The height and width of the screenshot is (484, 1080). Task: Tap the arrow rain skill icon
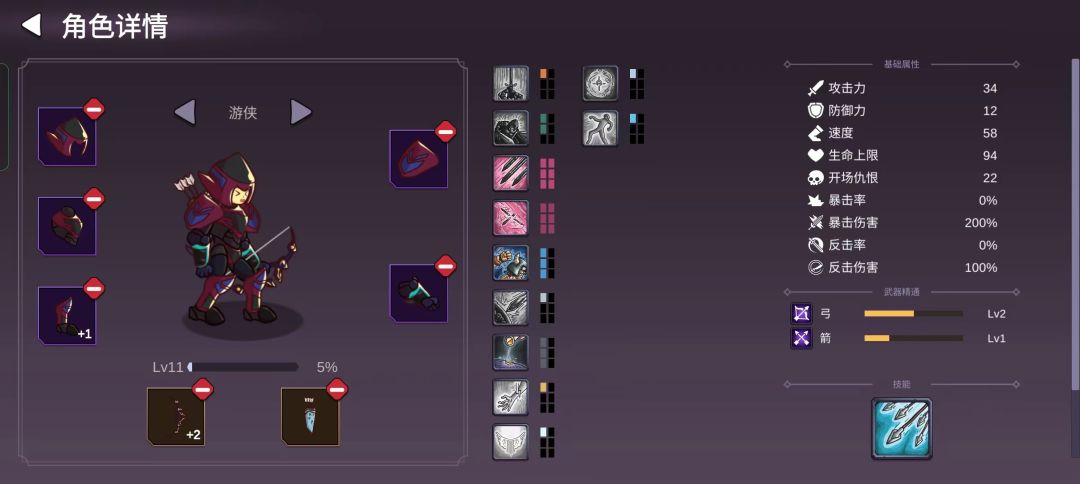901,428
